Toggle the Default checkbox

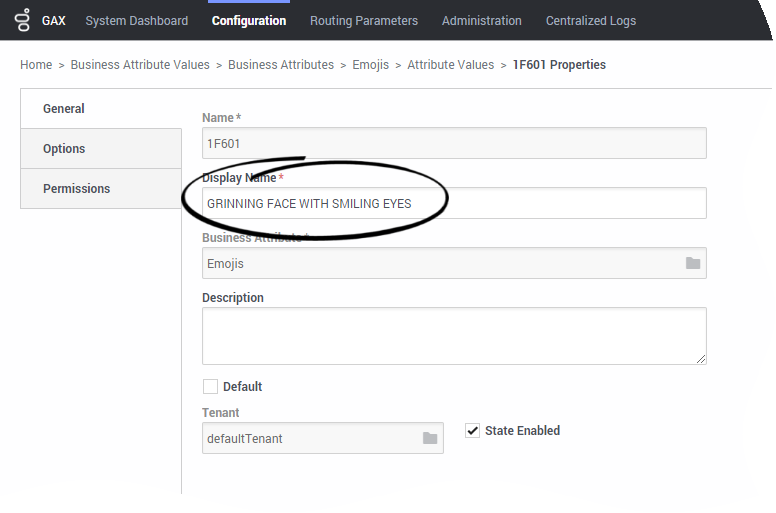[x=210, y=387]
